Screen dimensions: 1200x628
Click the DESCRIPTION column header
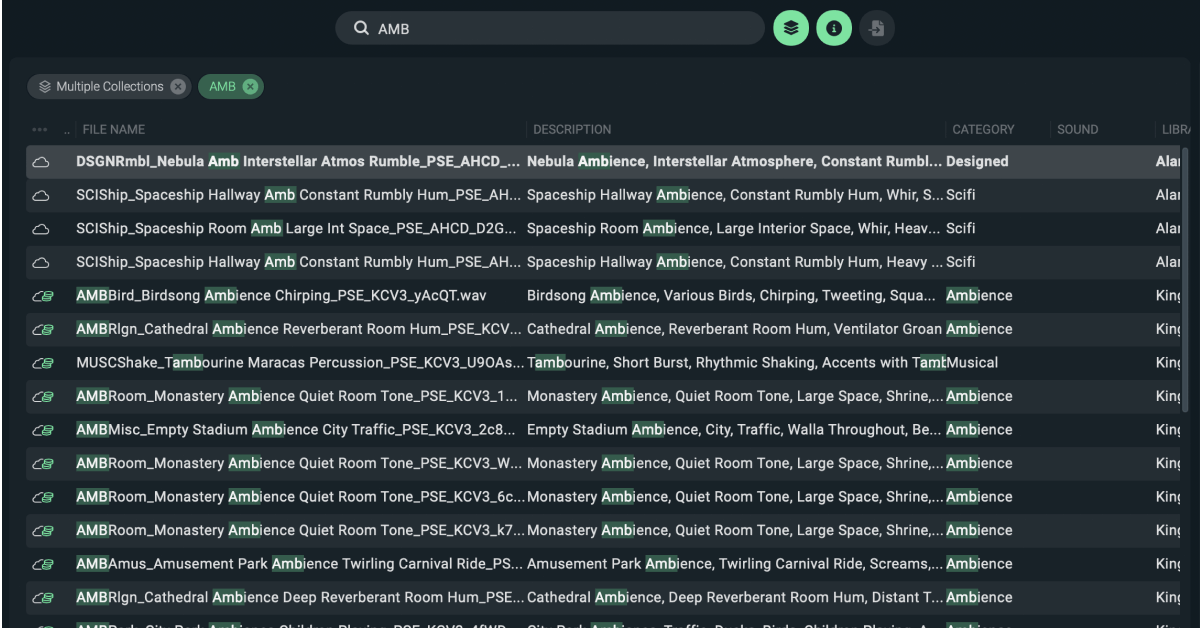click(x=571, y=129)
